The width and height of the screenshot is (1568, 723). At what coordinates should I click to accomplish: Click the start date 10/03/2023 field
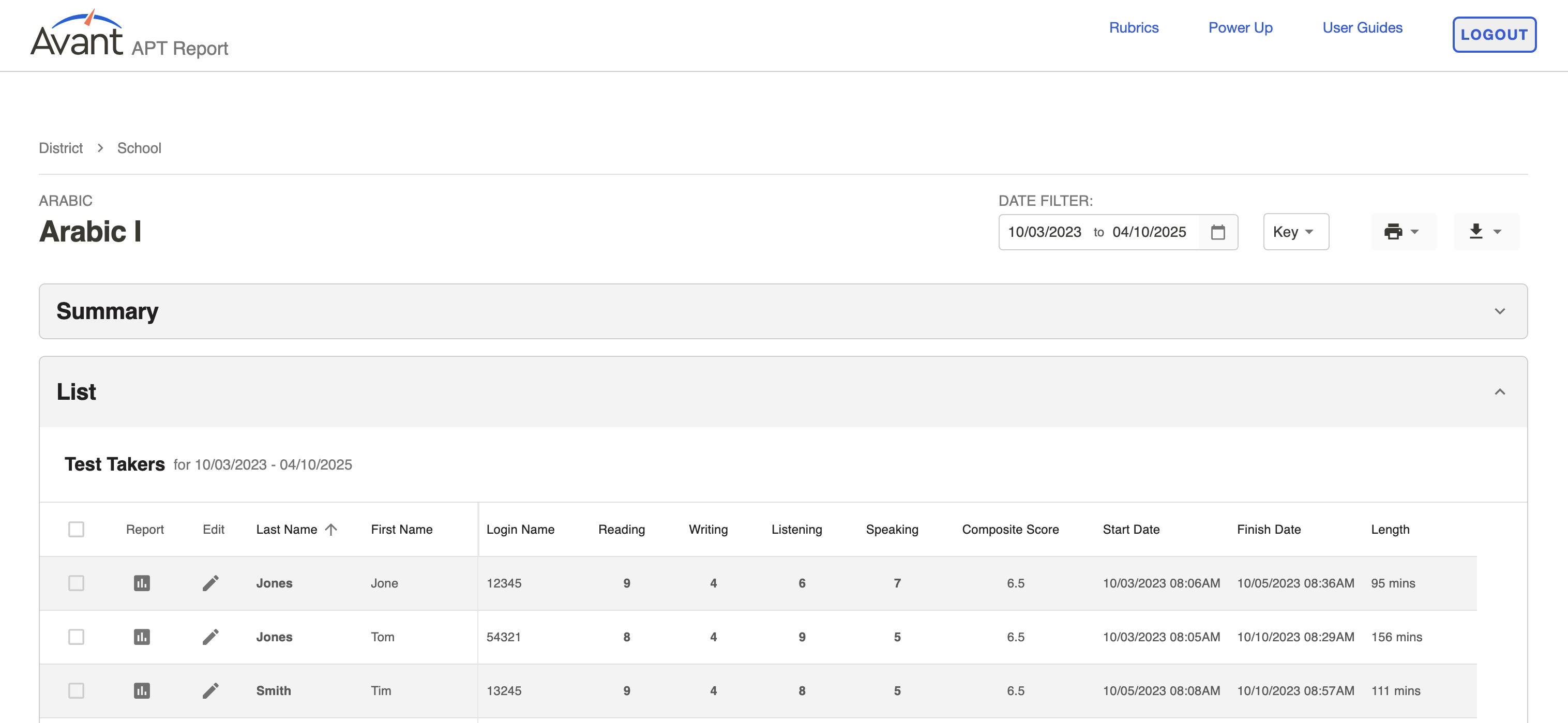coord(1045,232)
